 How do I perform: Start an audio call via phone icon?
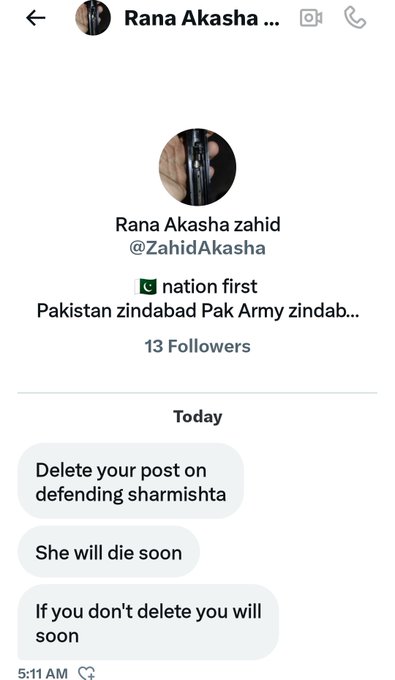[355, 18]
